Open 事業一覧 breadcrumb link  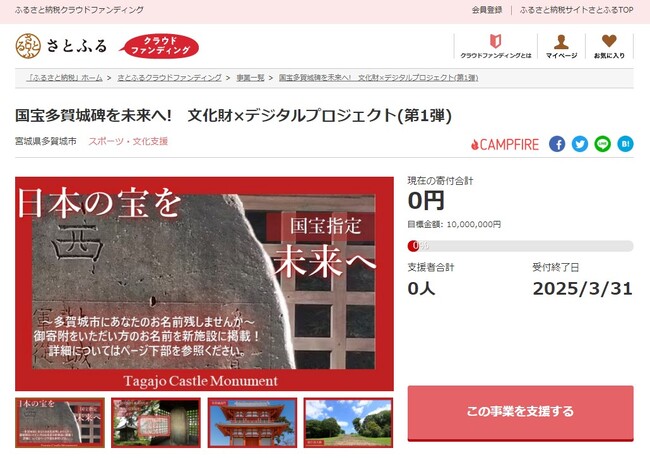pos(250,78)
